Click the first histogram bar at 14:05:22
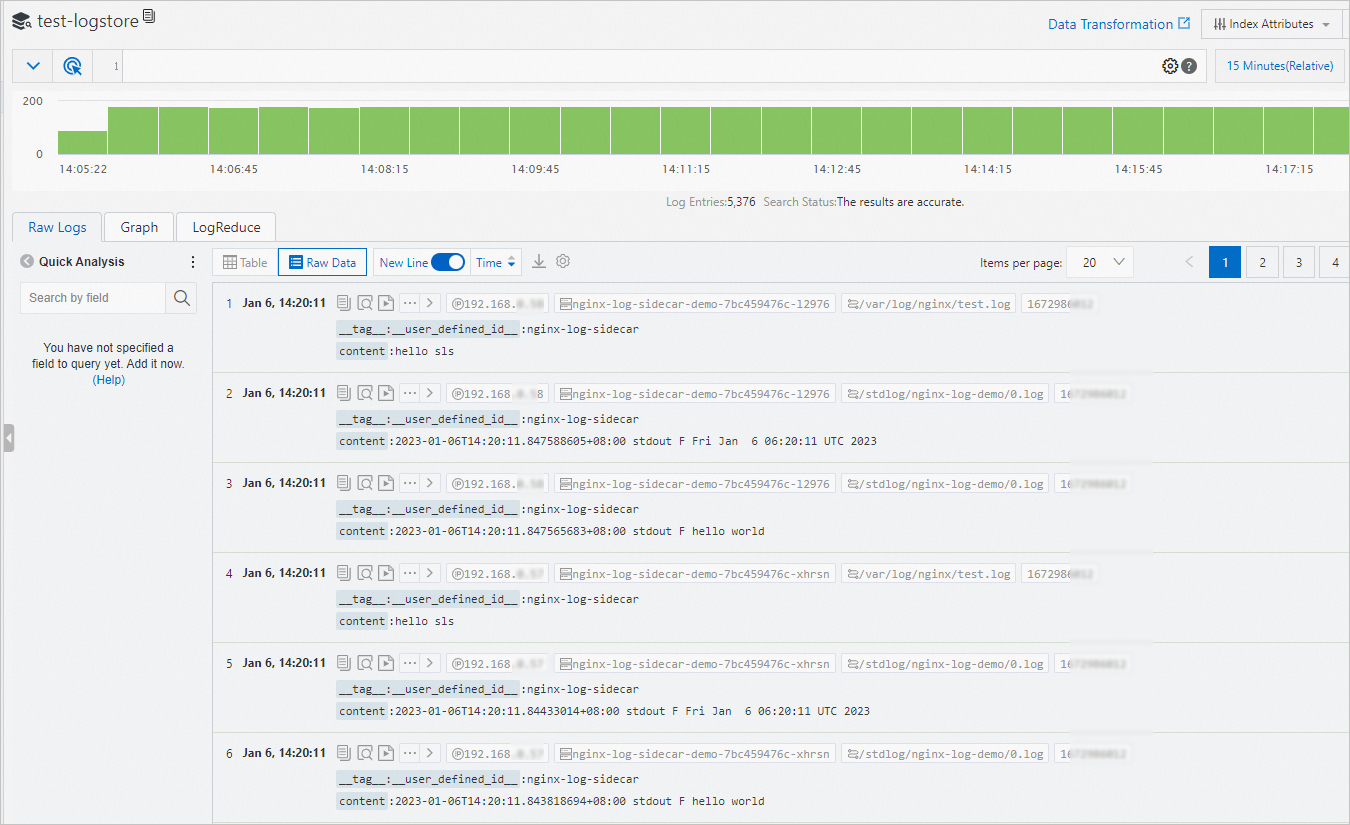 82,142
